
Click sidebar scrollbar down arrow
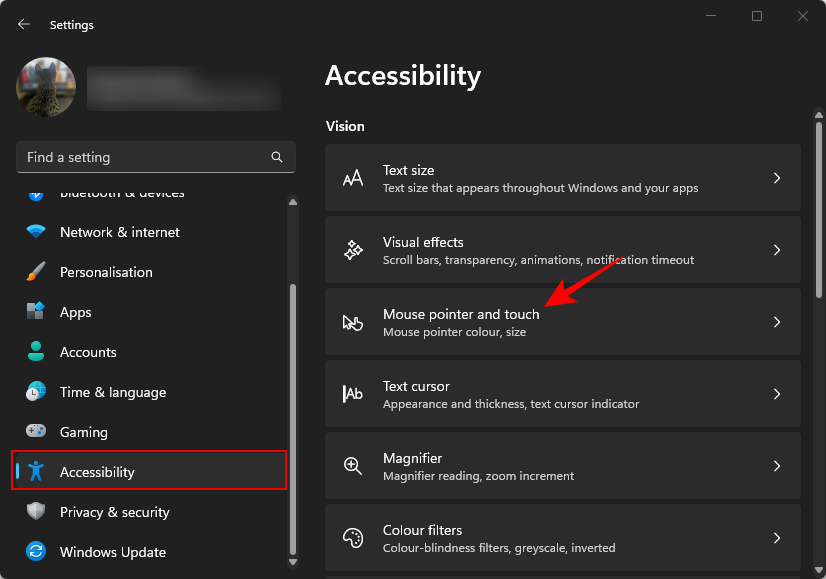pyautogui.click(x=293, y=562)
